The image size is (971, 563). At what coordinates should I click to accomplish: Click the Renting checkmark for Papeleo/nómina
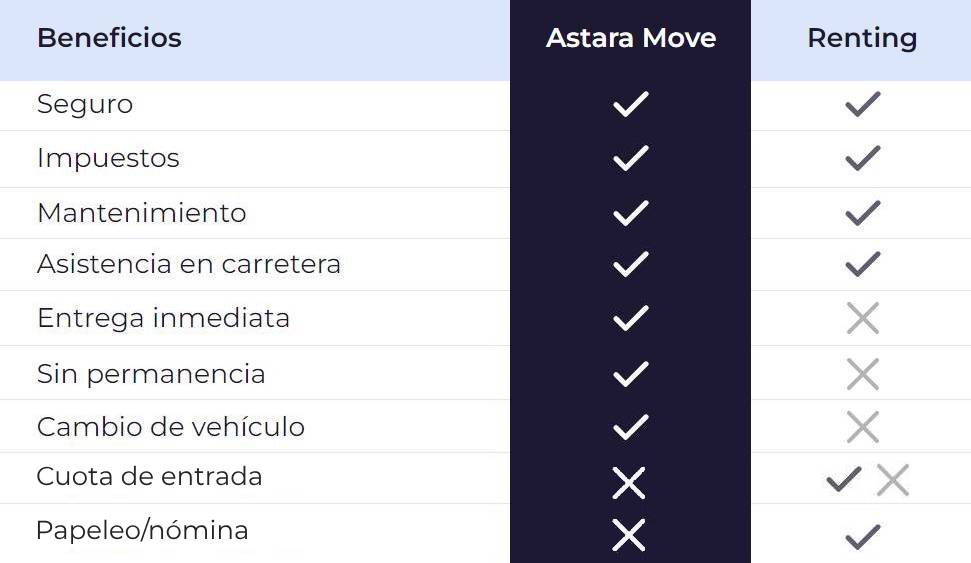[x=862, y=536]
